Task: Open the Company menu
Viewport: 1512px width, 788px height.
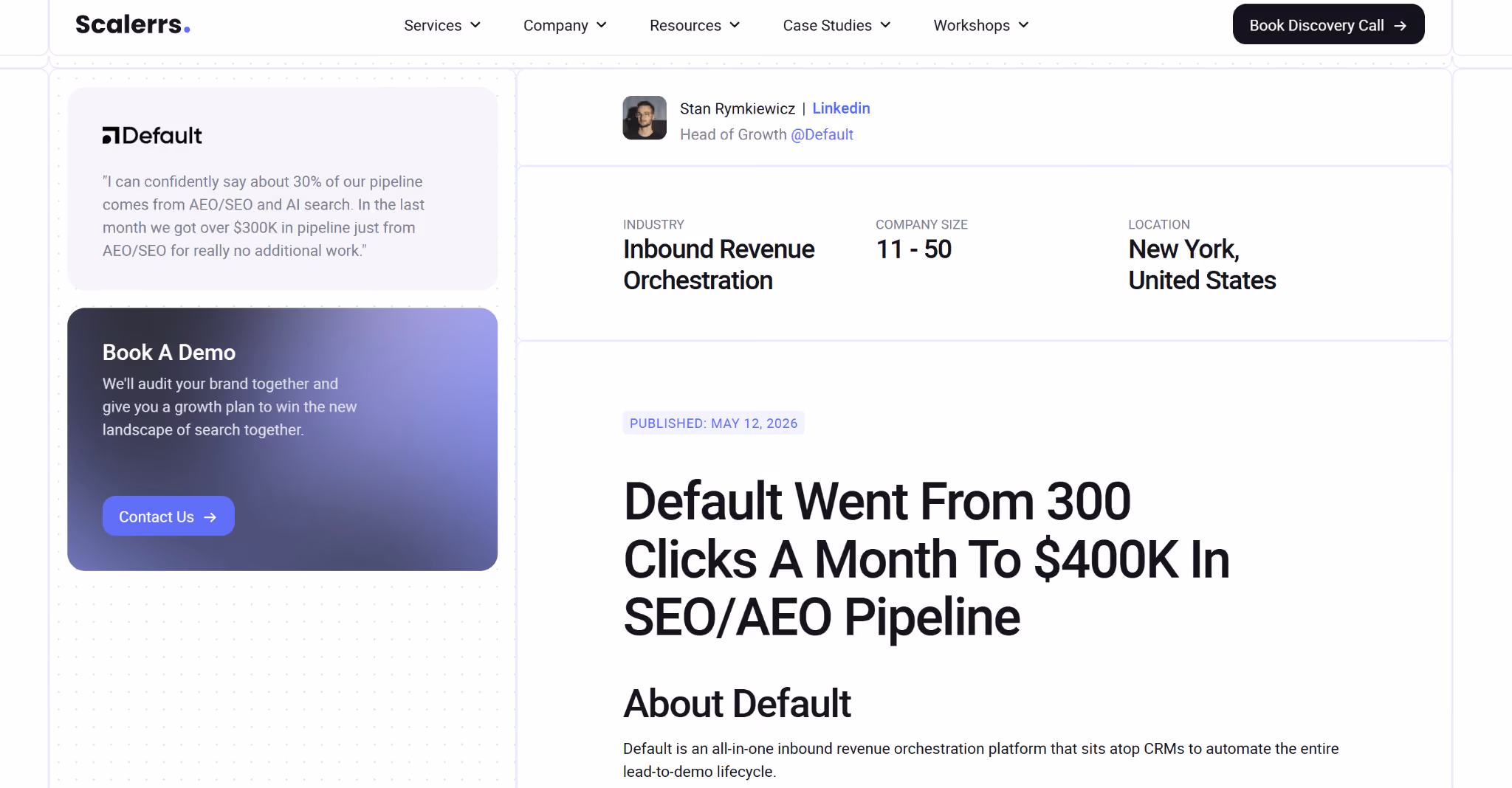Action: [x=565, y=25]
